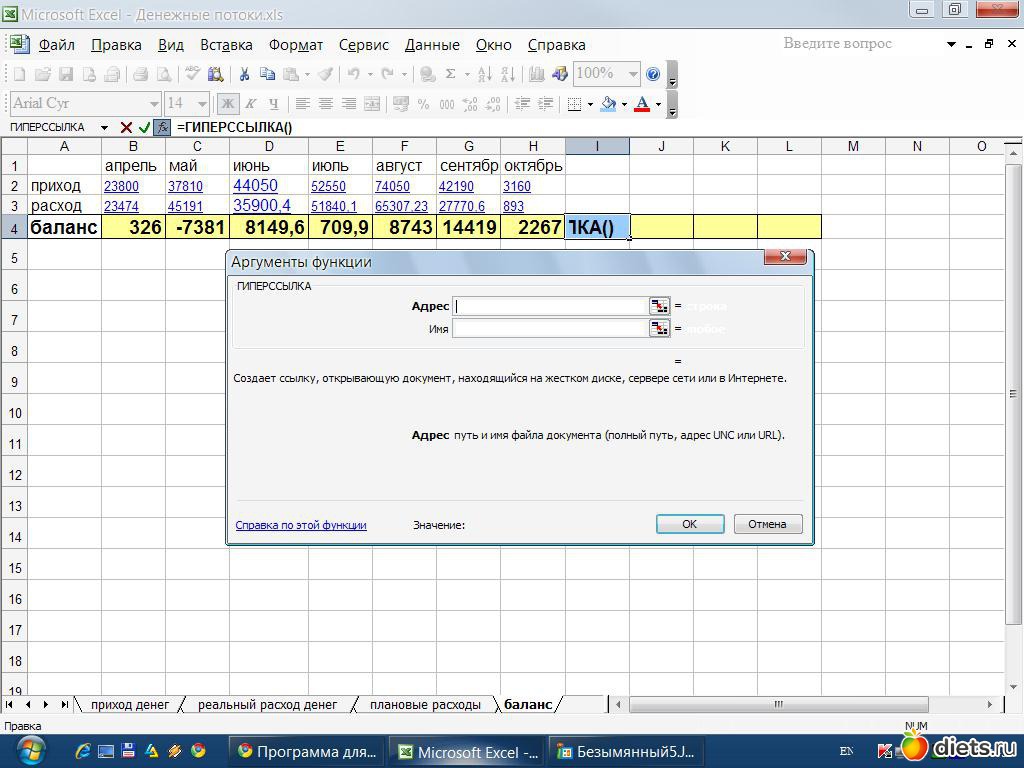Open the Вставка menu
Image resolution: width=1024 pixels, height=768 pixels.
[226, 45]
